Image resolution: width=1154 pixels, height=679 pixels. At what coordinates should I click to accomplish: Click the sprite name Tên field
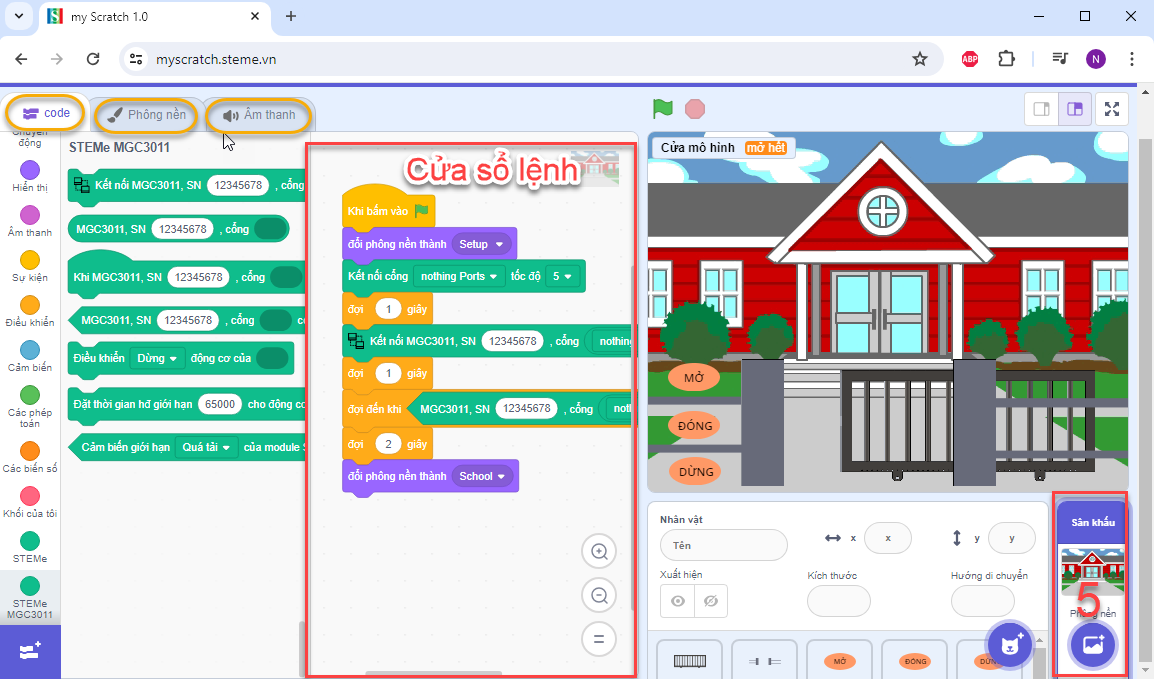(723, 546)
